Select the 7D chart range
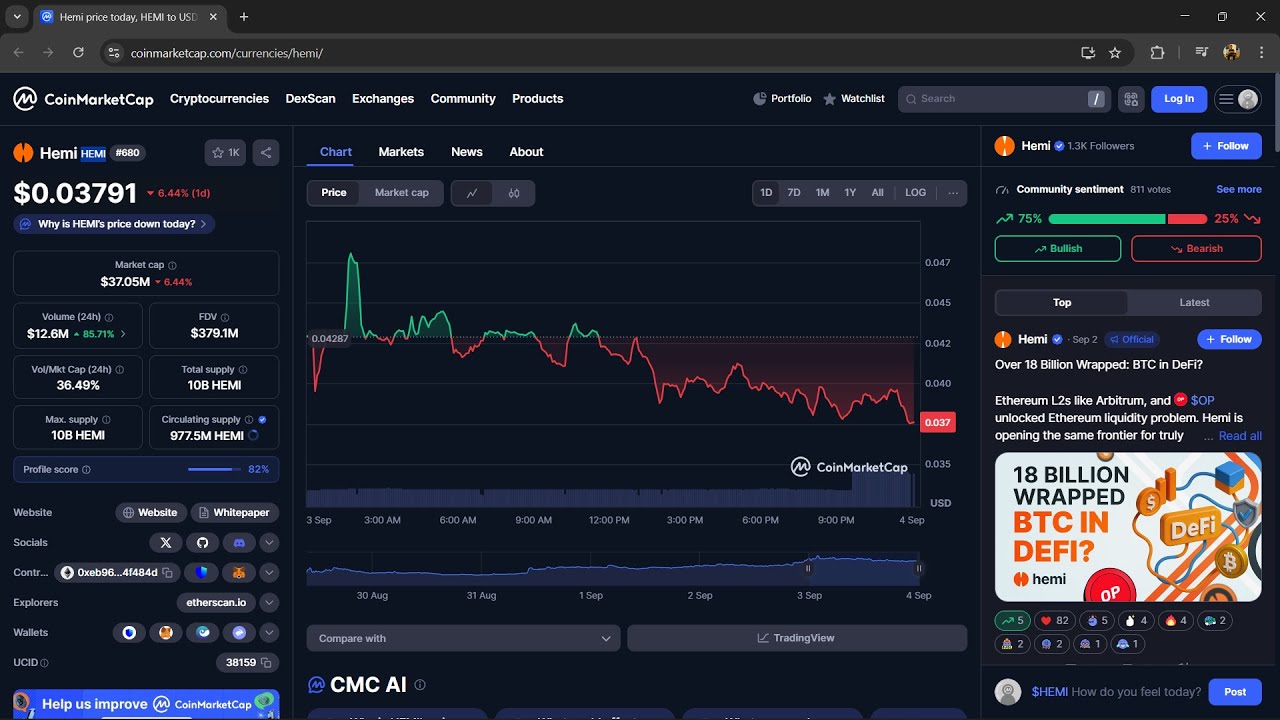Image resolution: width=1280 pixels, height=720 pixels. [794, 193]
